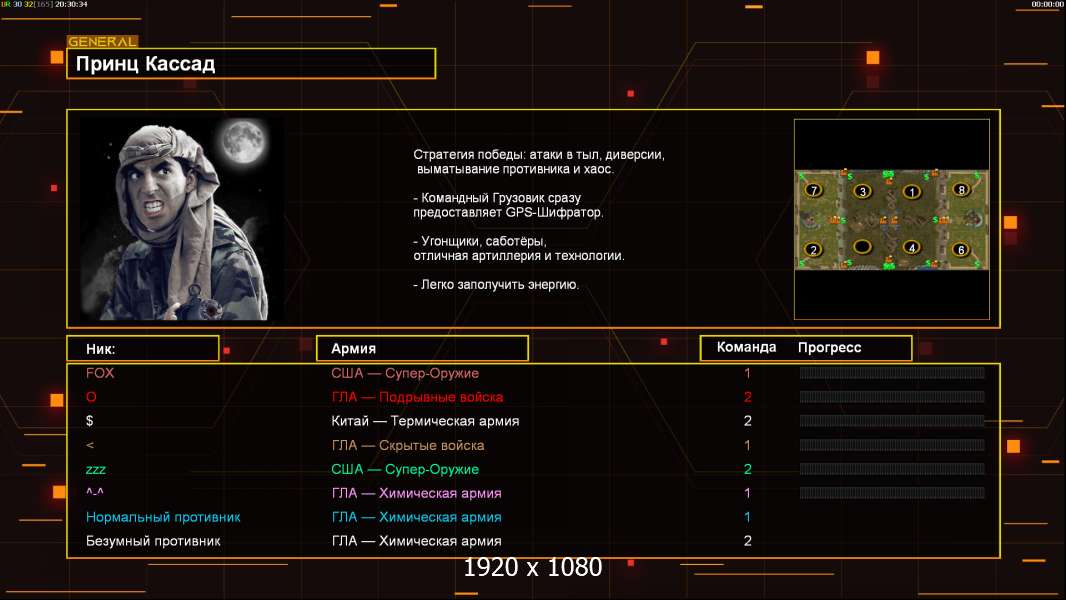This screenshot has width=1066, height=600.
Task: Click the line 'Стратегия победы: атаки в тыл, диверсии,'
Action: (539, 154)
